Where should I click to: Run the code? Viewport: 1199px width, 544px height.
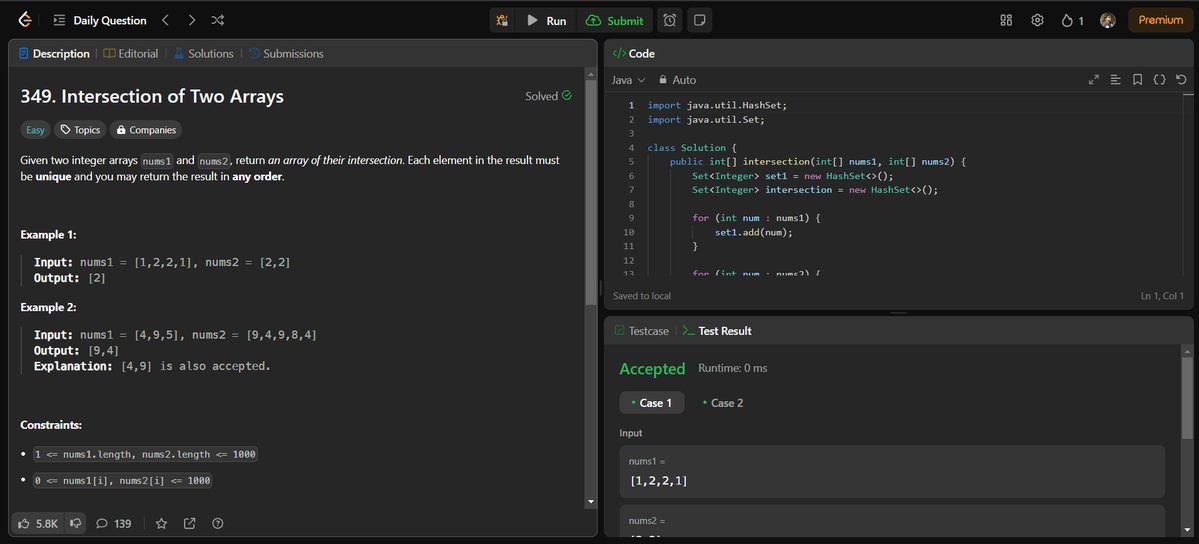(547, 21)
